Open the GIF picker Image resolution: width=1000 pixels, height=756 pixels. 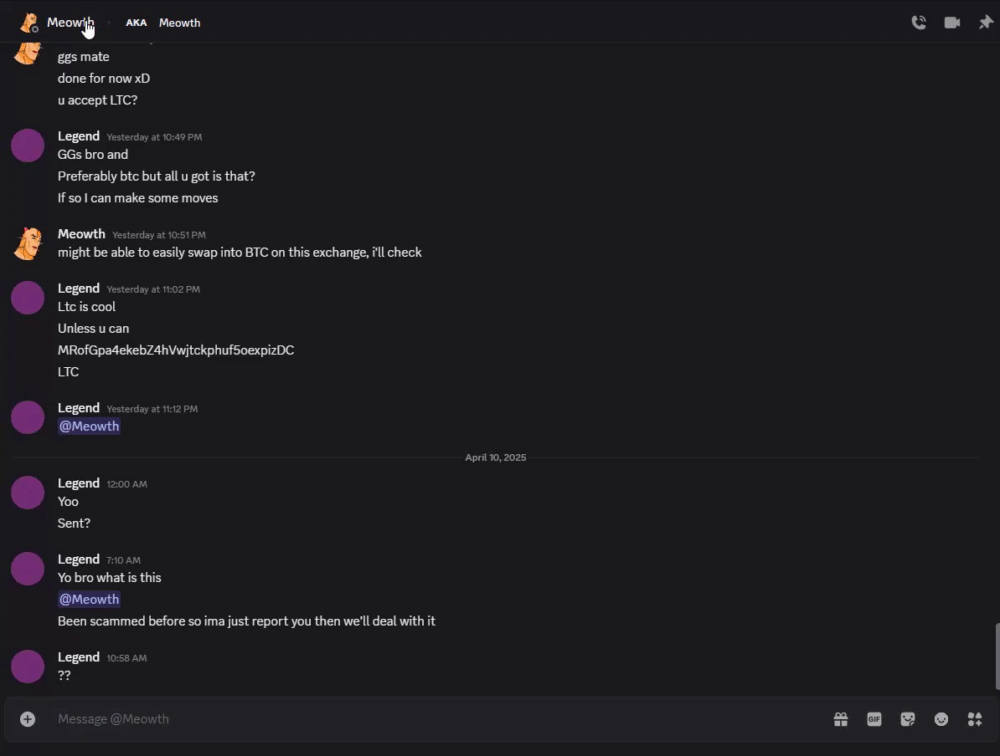point(874,719)
